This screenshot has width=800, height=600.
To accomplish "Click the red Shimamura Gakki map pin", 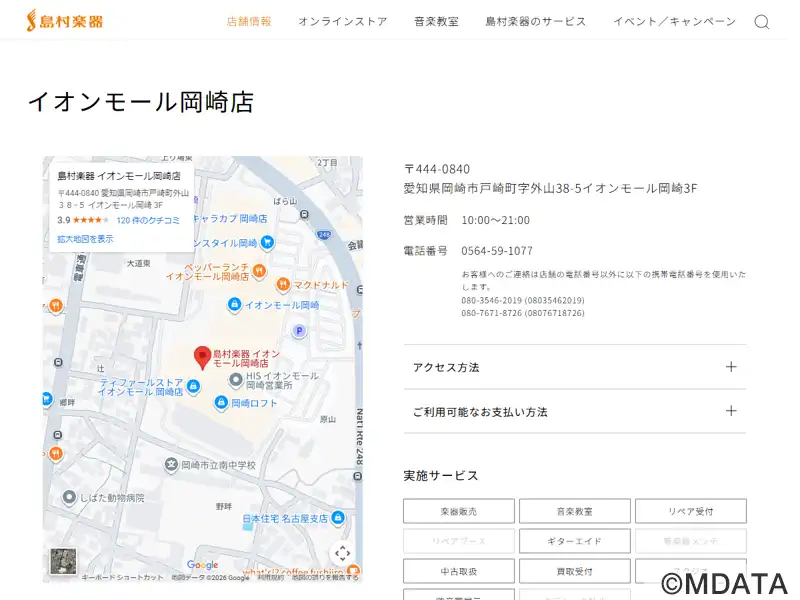I will coord(202,357).
